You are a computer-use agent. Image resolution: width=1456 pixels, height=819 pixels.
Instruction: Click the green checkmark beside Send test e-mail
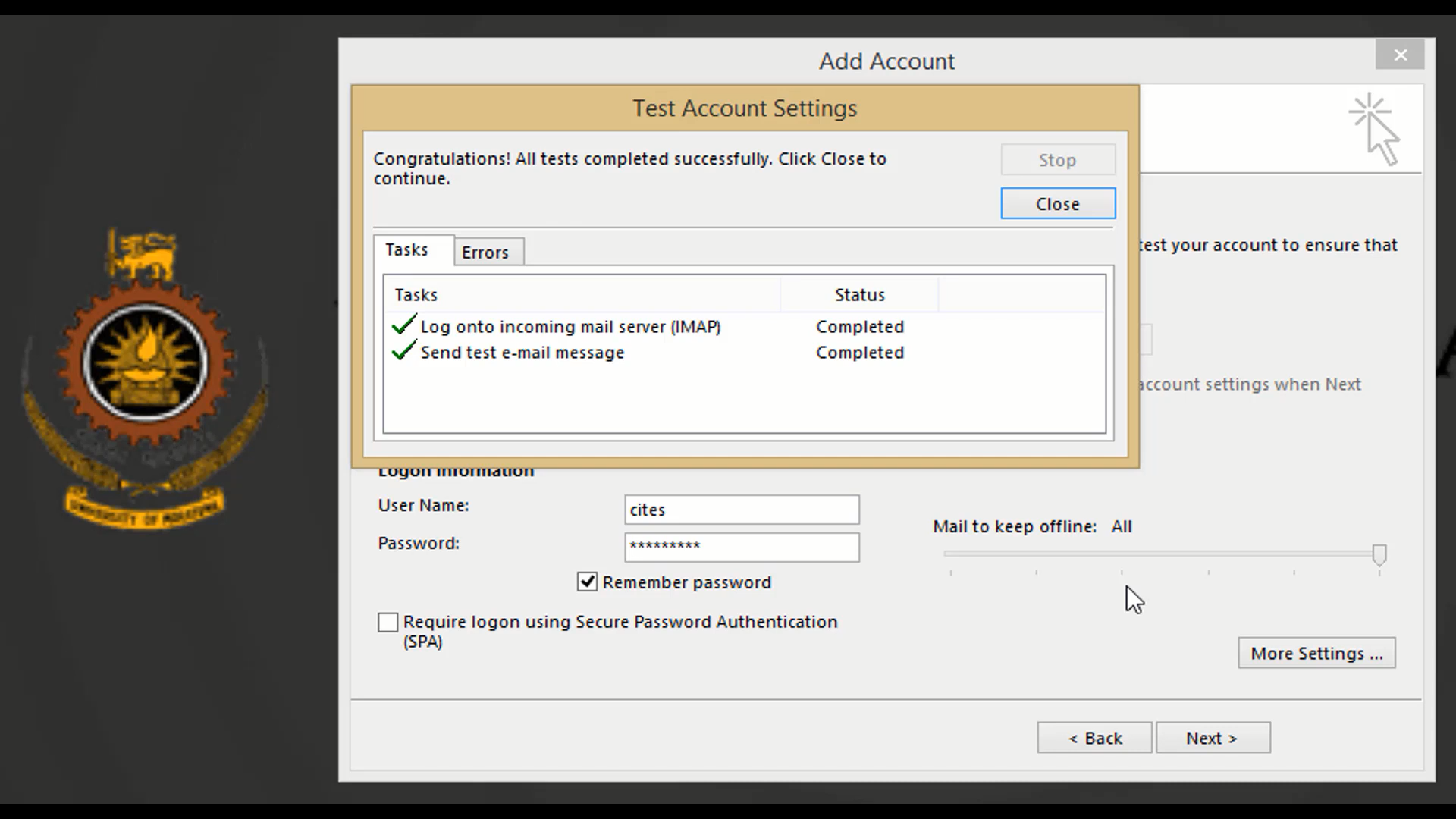403,351
